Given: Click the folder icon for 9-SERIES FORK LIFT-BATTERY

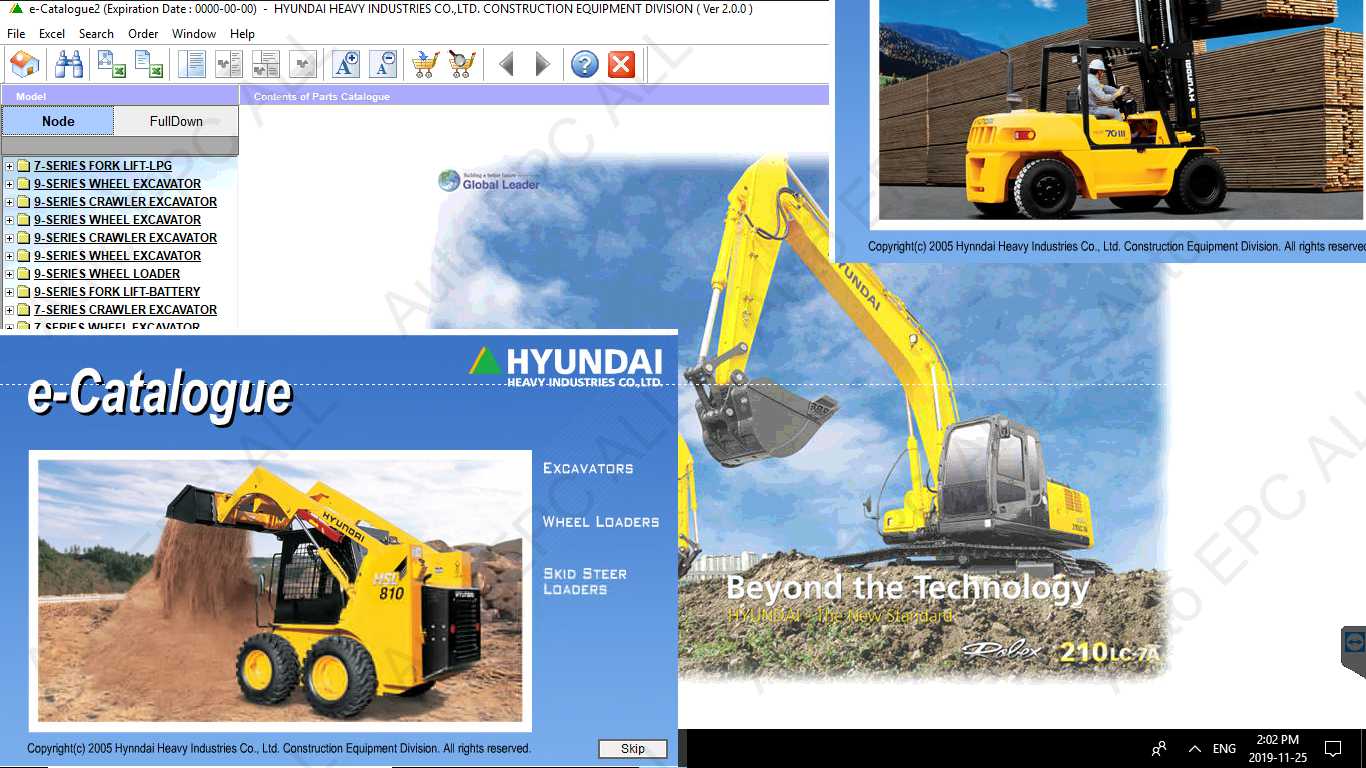Looking at the screenshot, I should tap(24, 292).
